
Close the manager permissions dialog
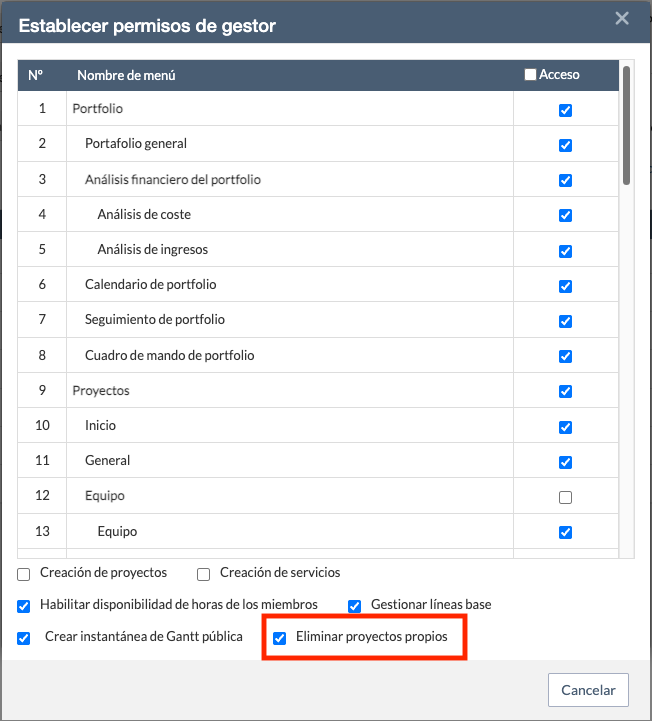click(622, 19)
